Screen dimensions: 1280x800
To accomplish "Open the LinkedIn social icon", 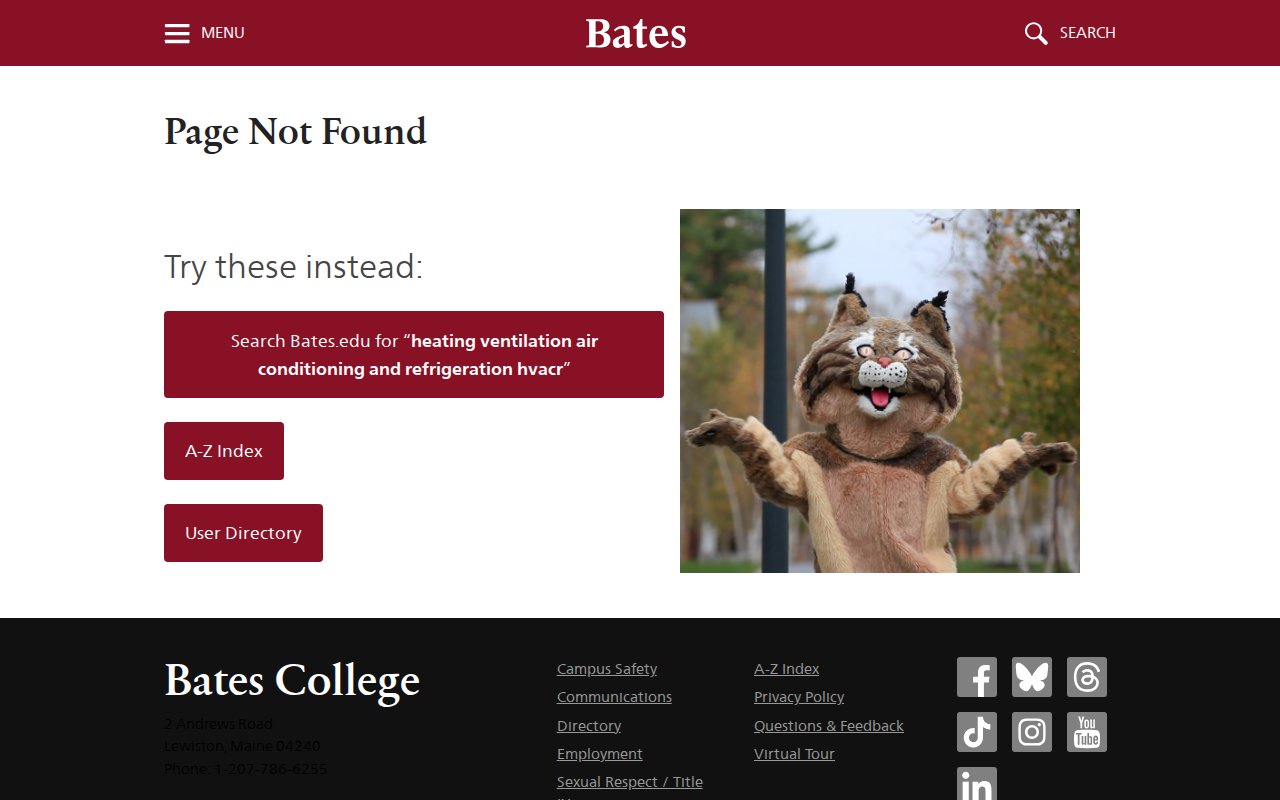I will point(976,785).
